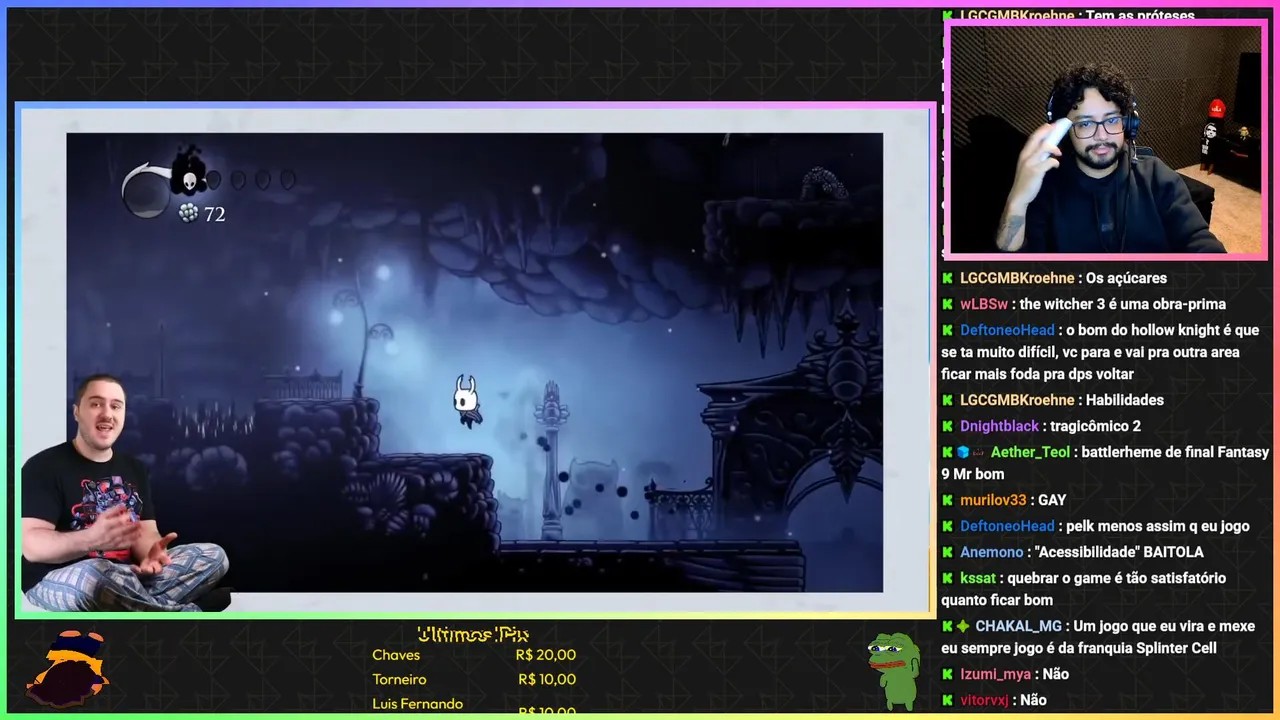
Task: Click the Kick badge beside Anemono
Action: [x=947, y=552]
